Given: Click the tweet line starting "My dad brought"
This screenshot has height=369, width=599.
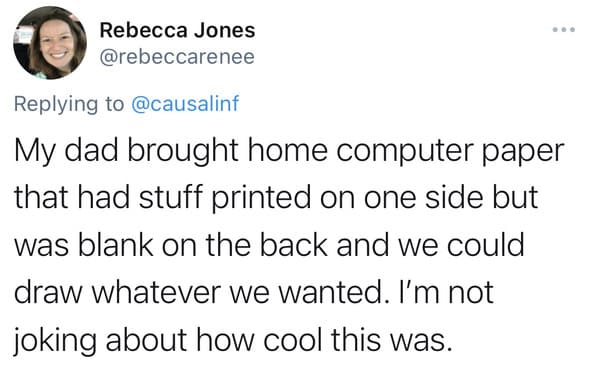Looking at the screenshot, I should pos(289,151).
